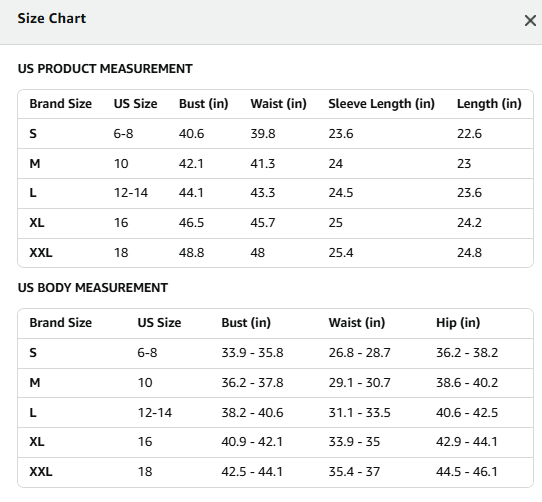Click the 40.9 - 42.1 bust range for XL
The image size is (542, 502).
point(252,442)
